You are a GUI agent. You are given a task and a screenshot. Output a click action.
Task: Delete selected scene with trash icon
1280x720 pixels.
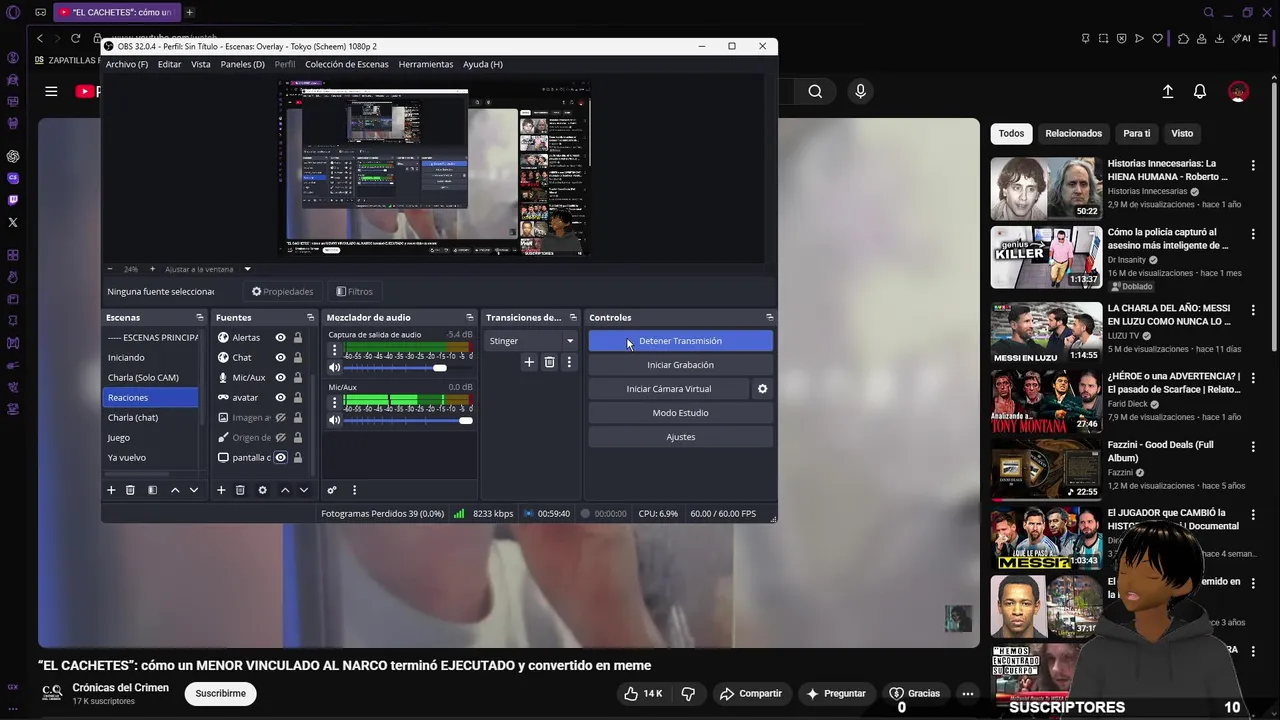130,490
